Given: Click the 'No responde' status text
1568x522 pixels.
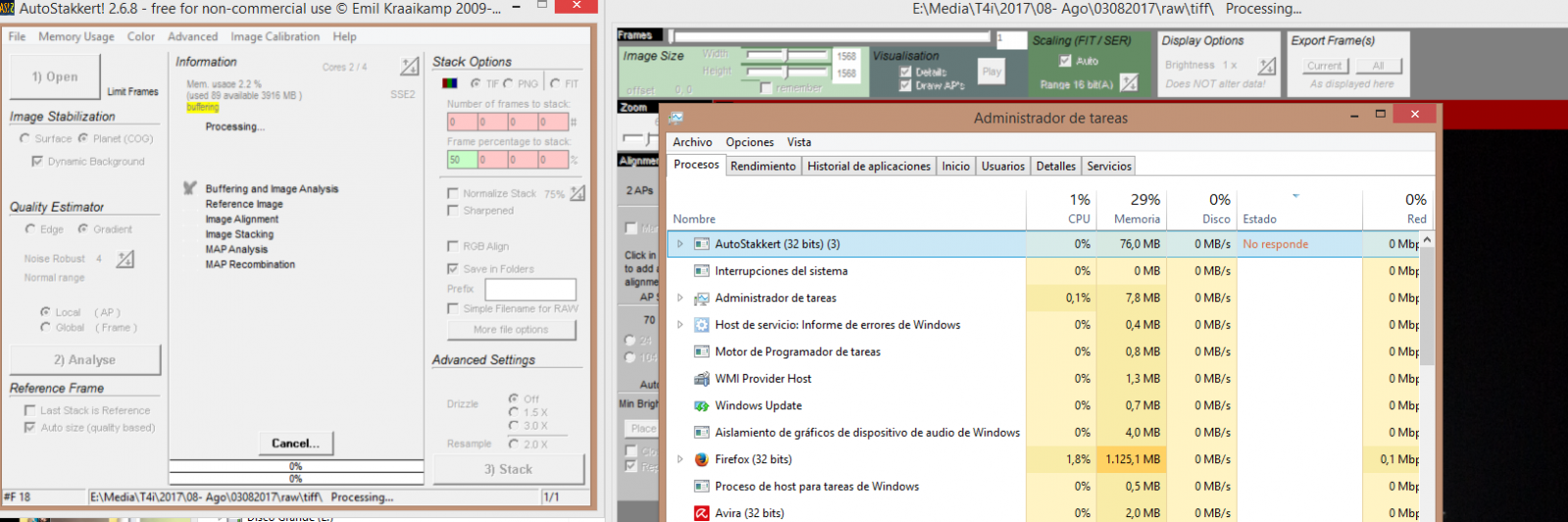Looking at the screenshot, I should click(x=1275, y=244).
